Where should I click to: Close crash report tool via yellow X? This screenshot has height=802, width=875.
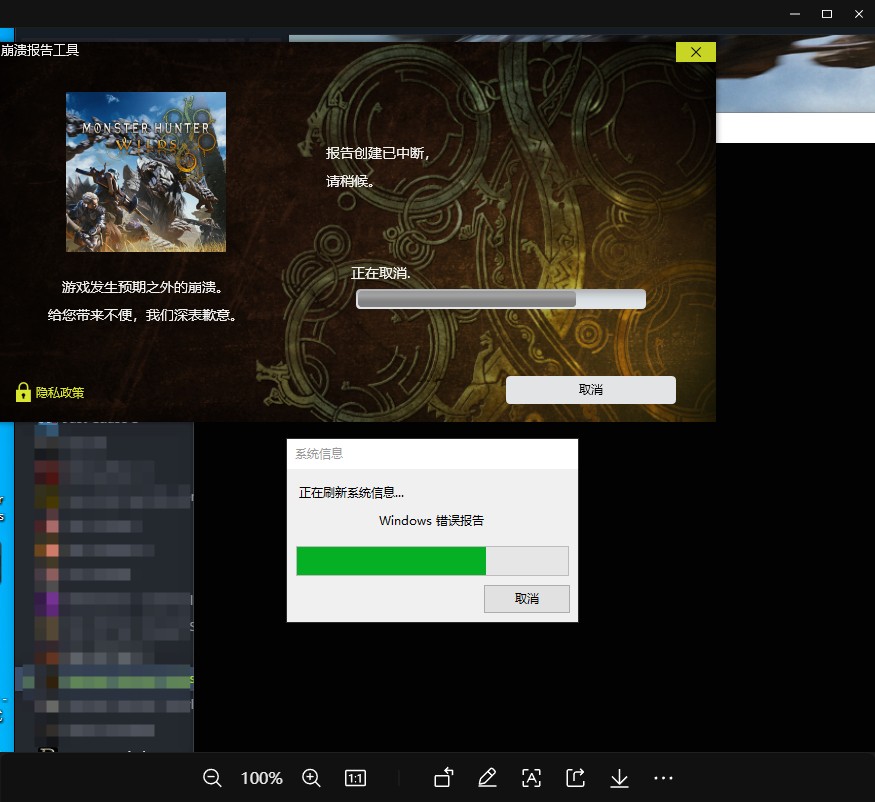[695, 52]
